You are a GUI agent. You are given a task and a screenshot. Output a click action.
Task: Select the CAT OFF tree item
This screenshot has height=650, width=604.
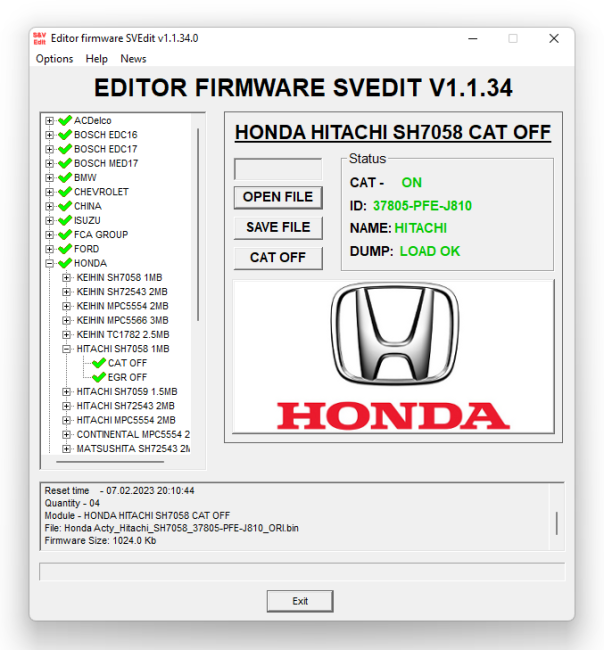[x=127, y=363]
